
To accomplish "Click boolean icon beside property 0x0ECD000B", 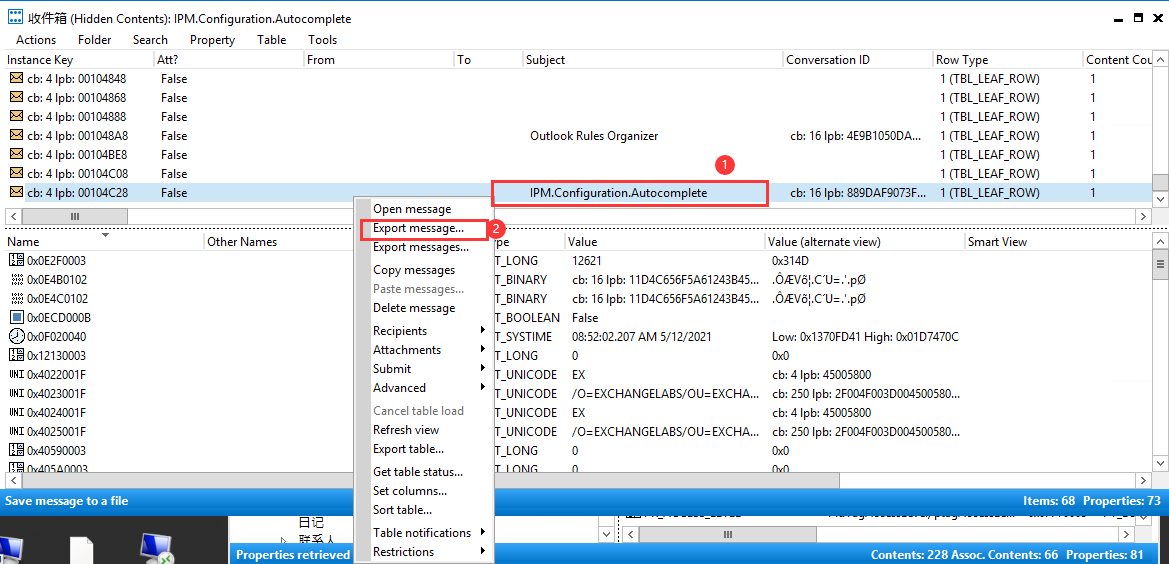I will point(16,317).
